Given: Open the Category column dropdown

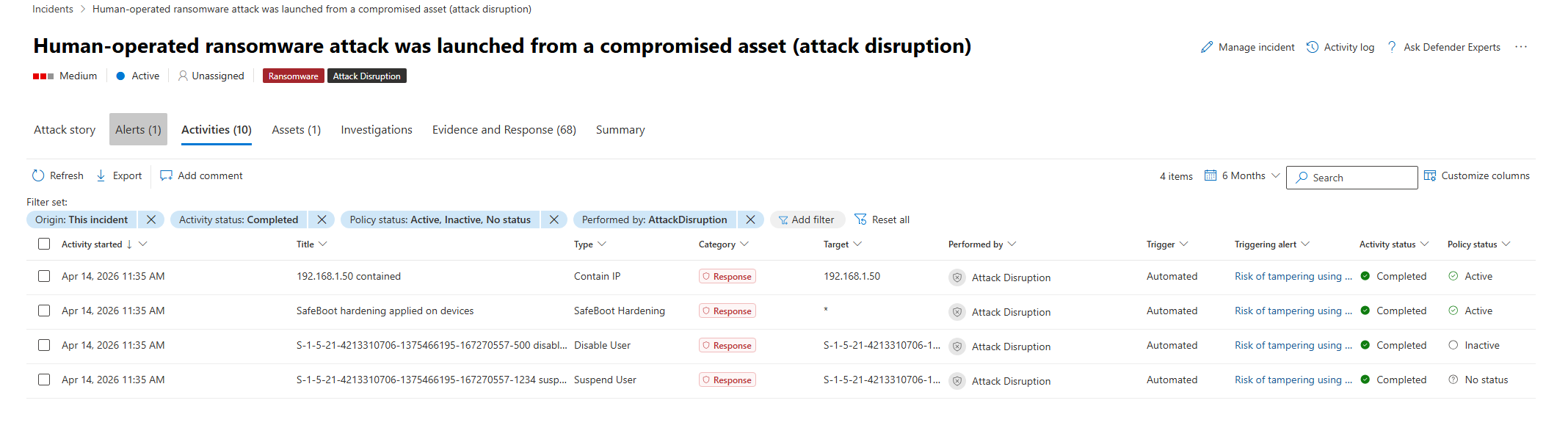Looking at the screenshot, I should (x=744, y=244).
